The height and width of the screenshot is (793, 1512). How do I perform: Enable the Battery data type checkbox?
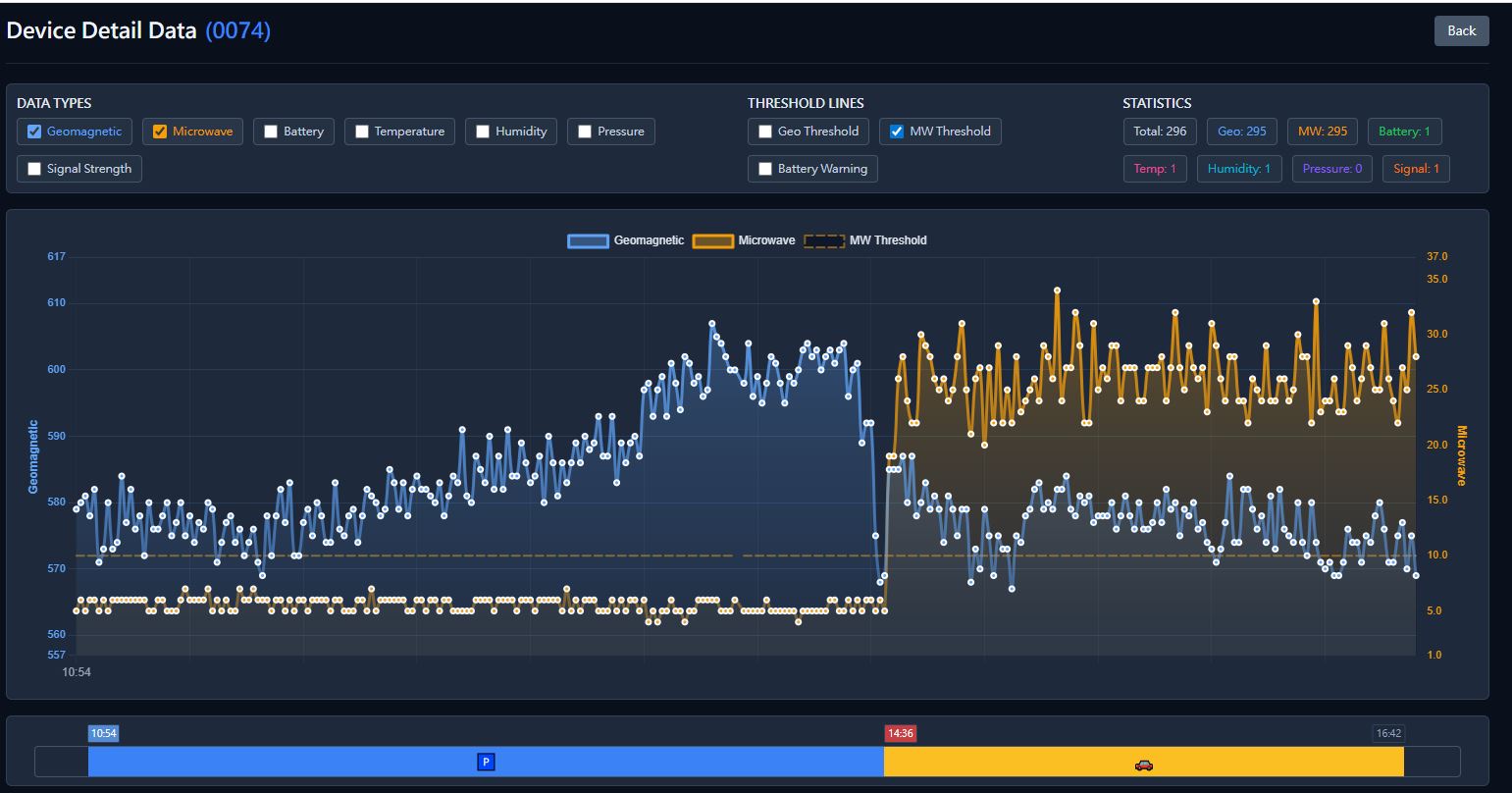[x=271, y=132]
